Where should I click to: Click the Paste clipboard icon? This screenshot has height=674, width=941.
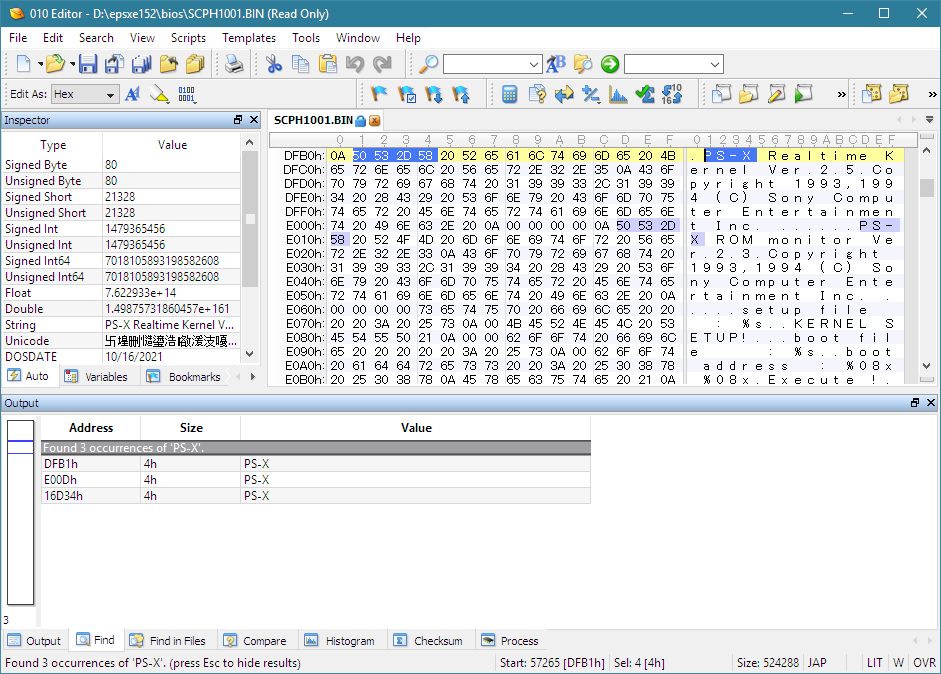(x=328, y=64)
